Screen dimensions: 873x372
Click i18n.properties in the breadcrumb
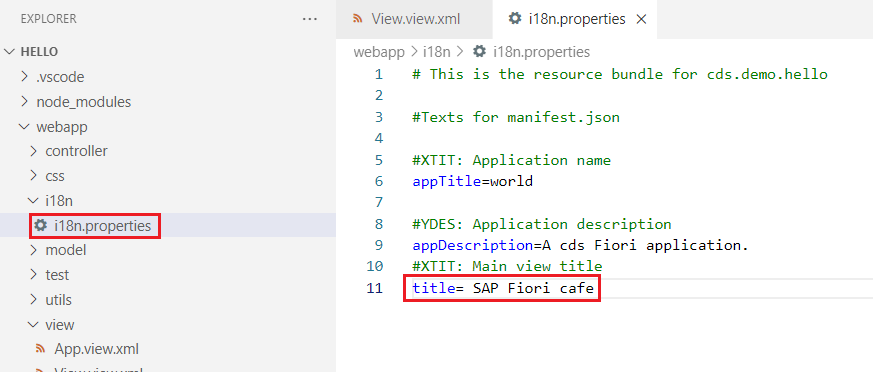tap(541, 52)
